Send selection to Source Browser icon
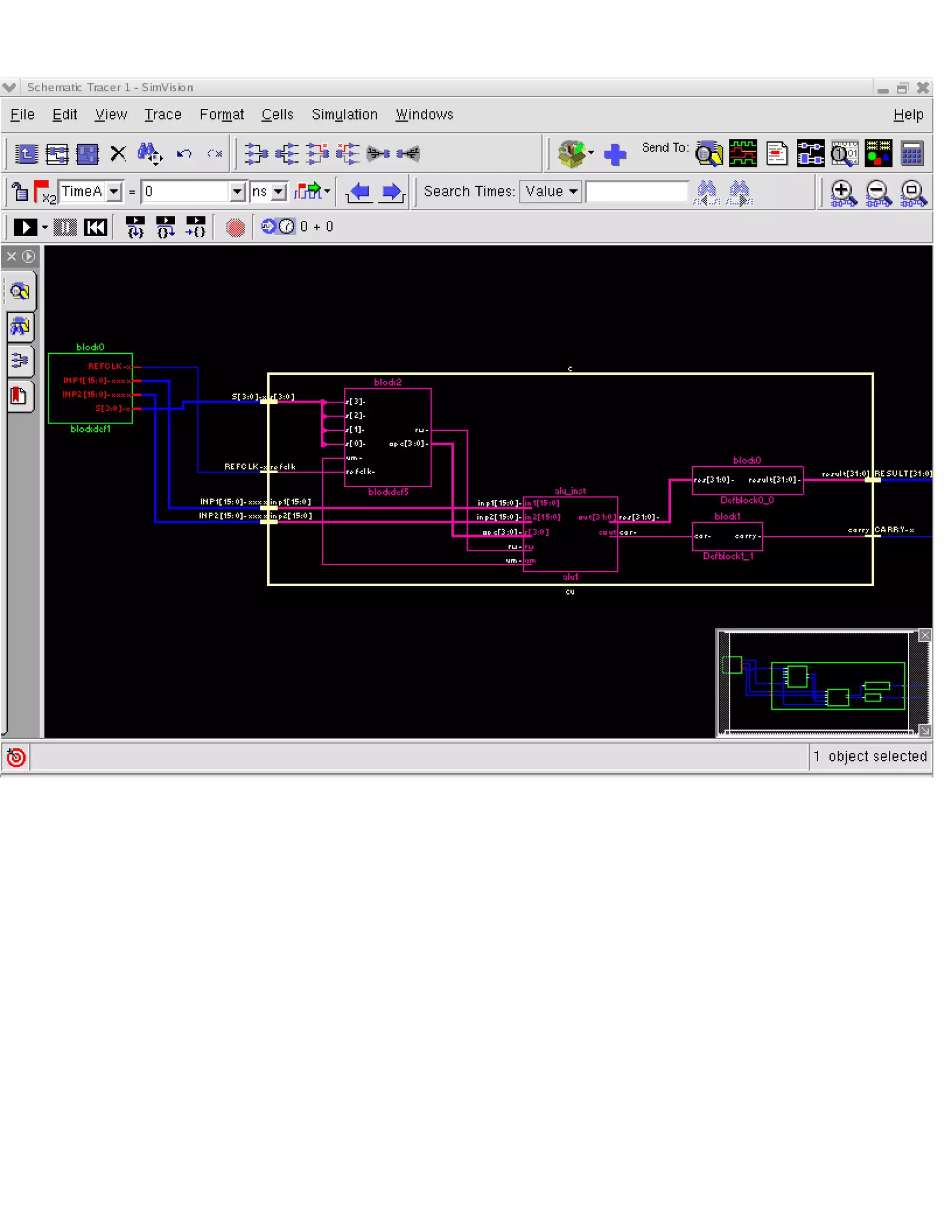Screen dimensions: 952x1232 (x=777, y=153)
